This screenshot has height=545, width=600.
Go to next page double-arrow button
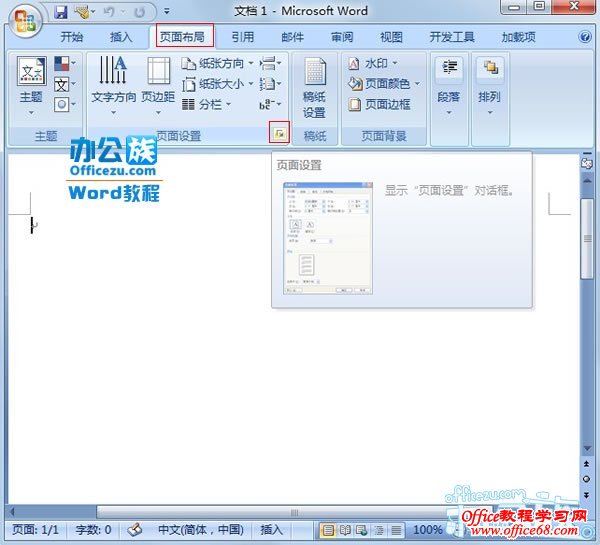[x=587, y=495]
